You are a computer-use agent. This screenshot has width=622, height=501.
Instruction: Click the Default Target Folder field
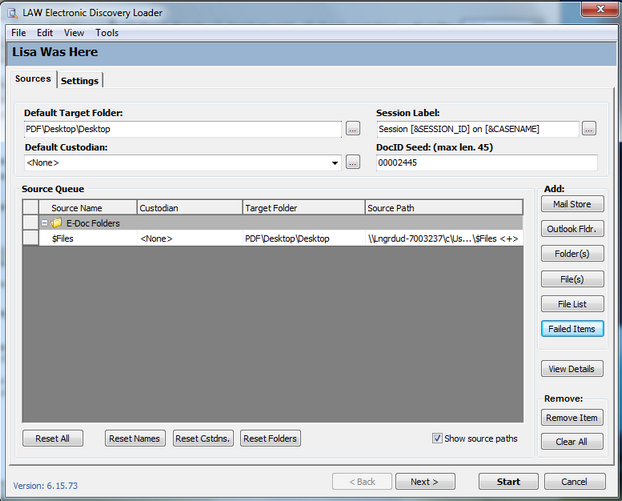pos(182,129)
